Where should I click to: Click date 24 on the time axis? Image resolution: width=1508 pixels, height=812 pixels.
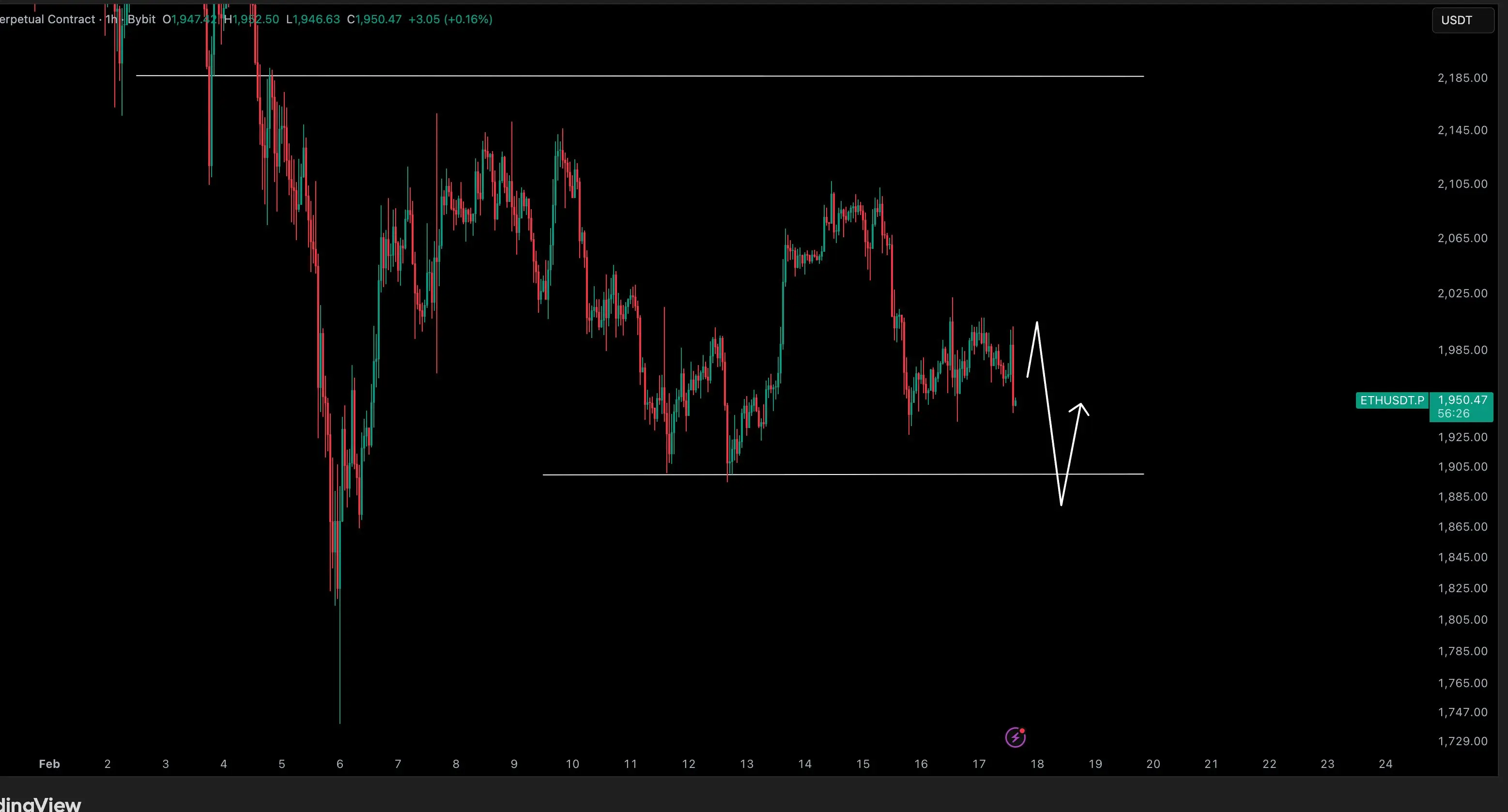[x=1385, y=764]
